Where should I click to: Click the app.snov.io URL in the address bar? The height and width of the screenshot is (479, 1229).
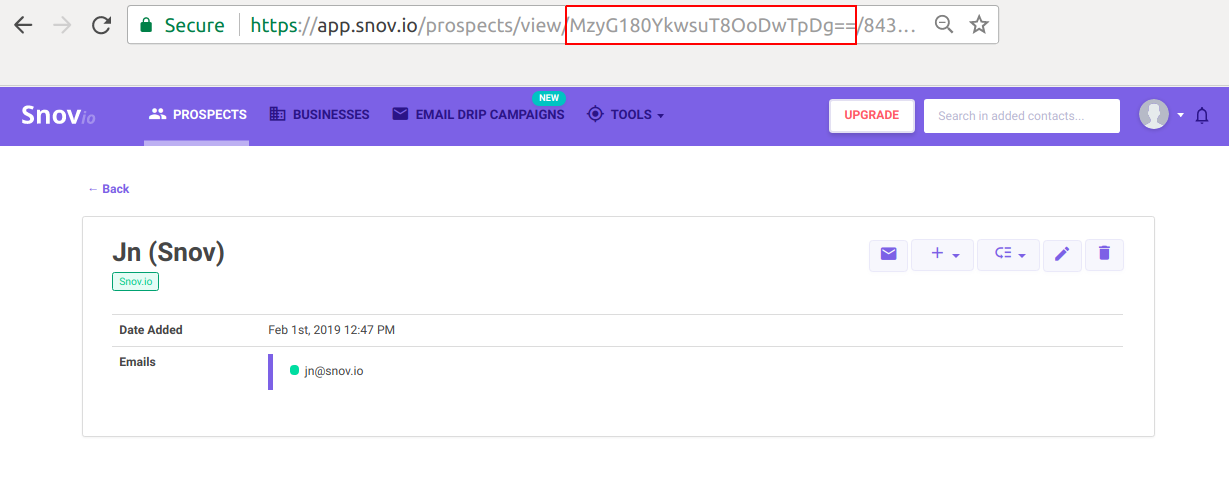pos(583,25)
